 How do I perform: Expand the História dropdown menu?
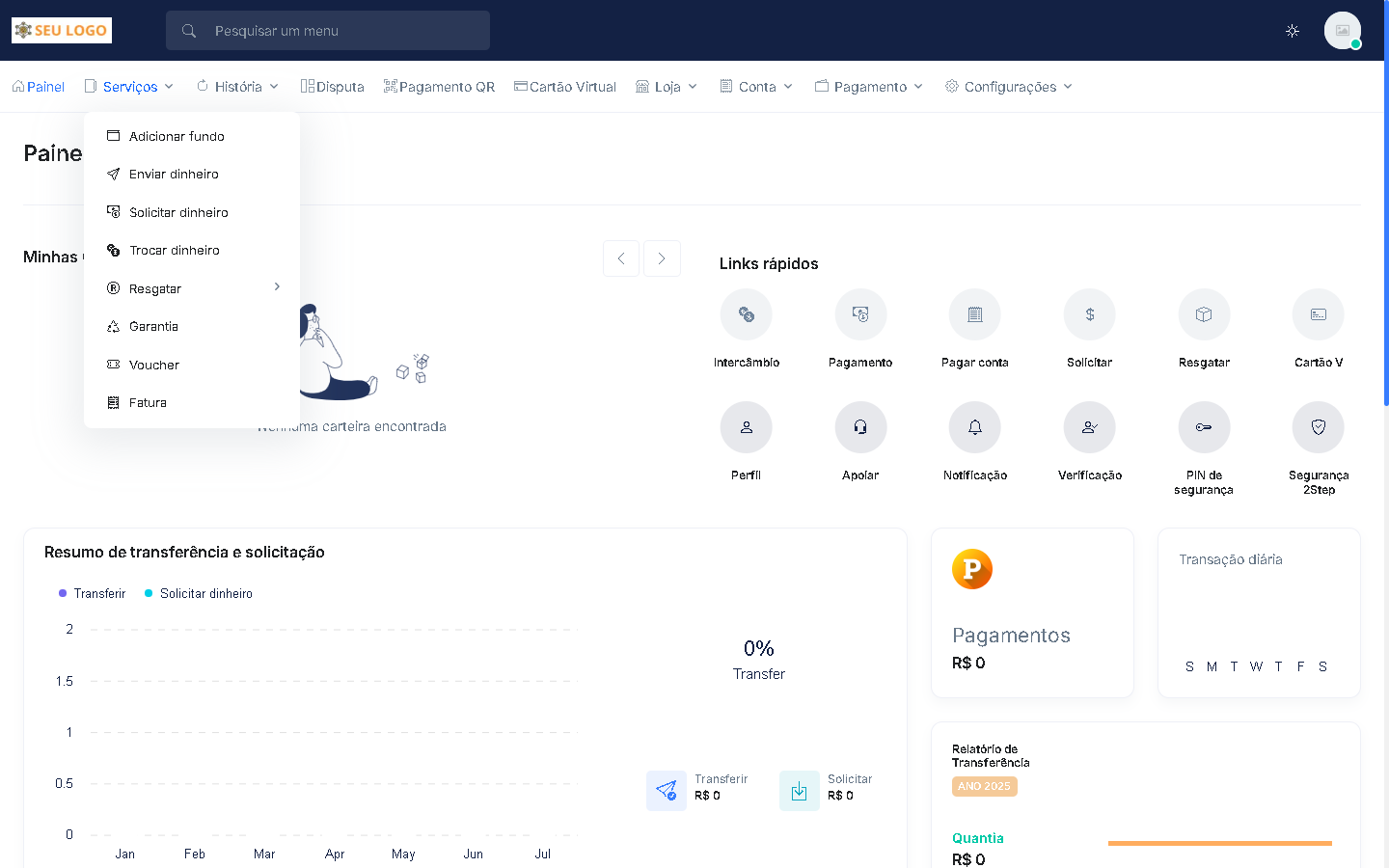click(x=237, y=87)
